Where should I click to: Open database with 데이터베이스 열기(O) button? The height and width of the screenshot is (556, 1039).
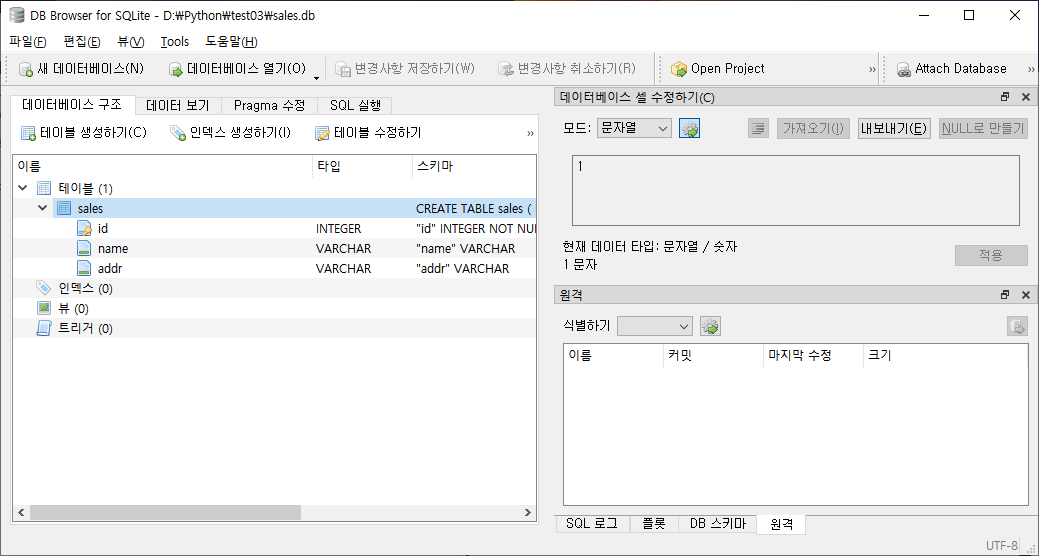237,68
